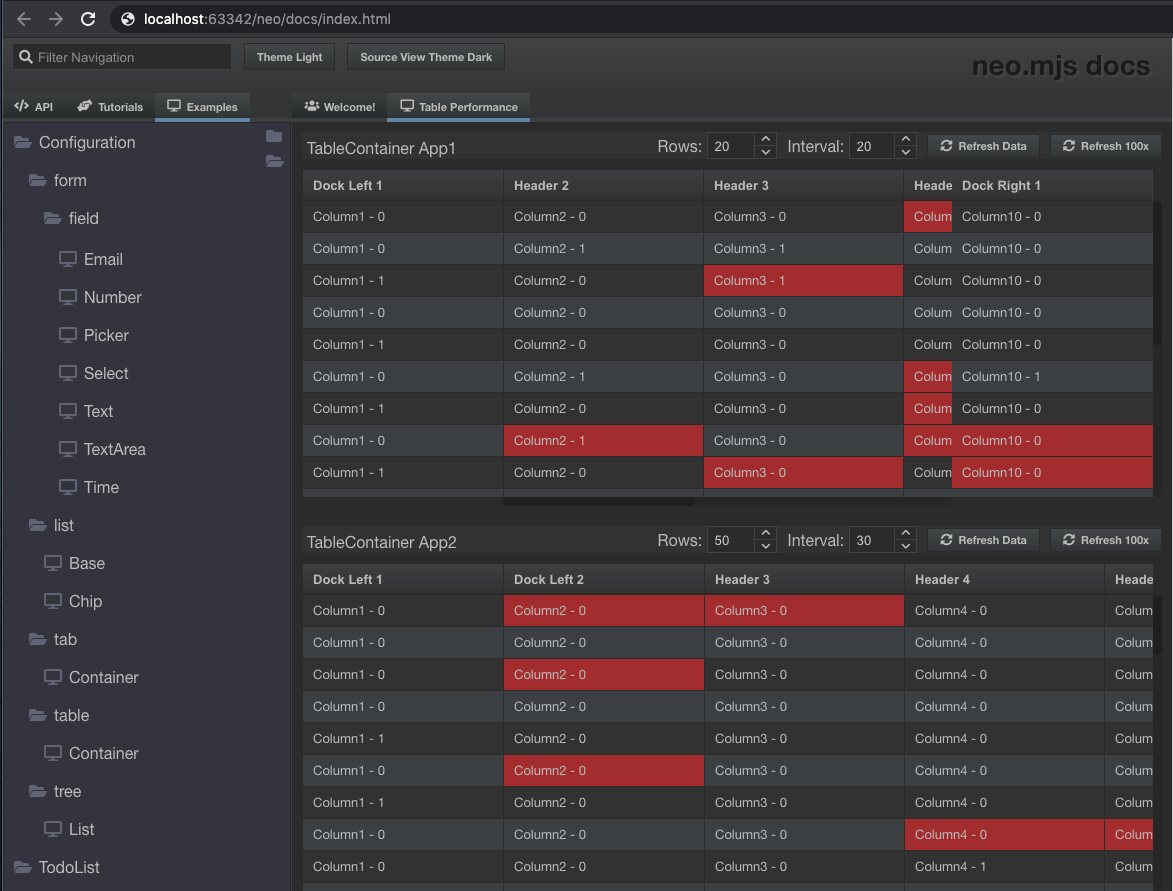The image size is (1173, 891).
Task: Click the search magnifier icon in filter
Action: (x=26, y=57)
